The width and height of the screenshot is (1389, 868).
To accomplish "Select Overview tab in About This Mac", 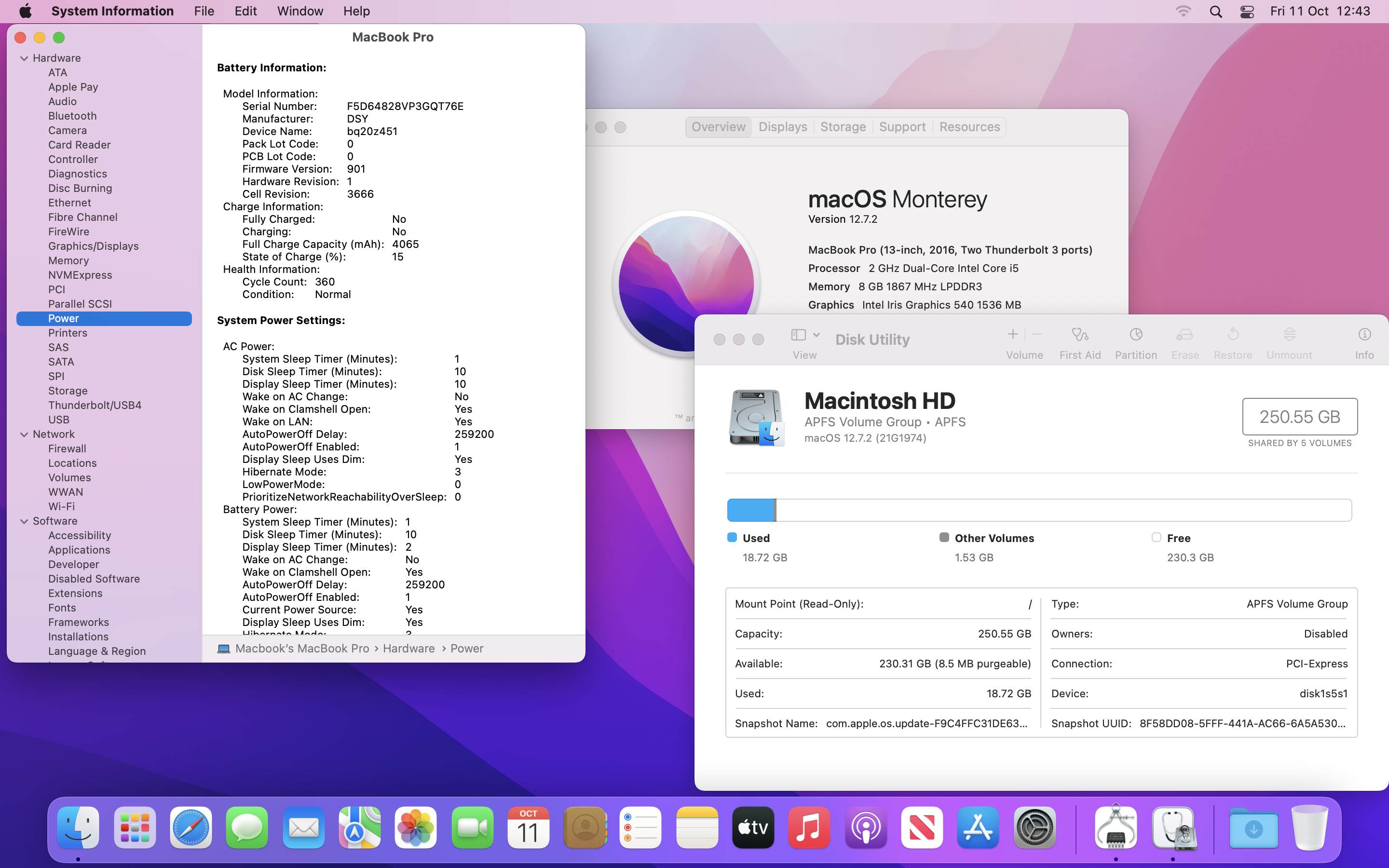I will click(718, 127).
